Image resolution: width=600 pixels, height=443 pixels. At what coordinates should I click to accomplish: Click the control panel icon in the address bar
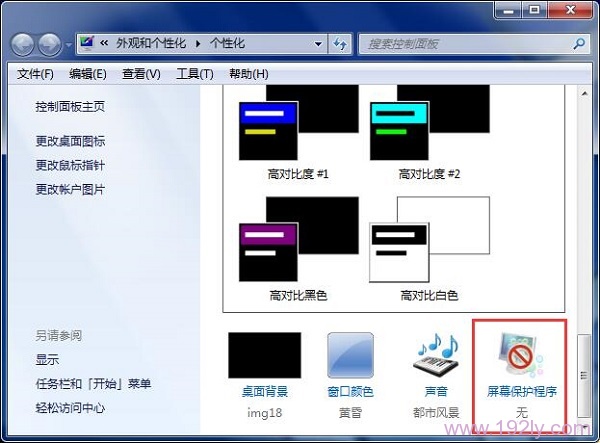87,43
